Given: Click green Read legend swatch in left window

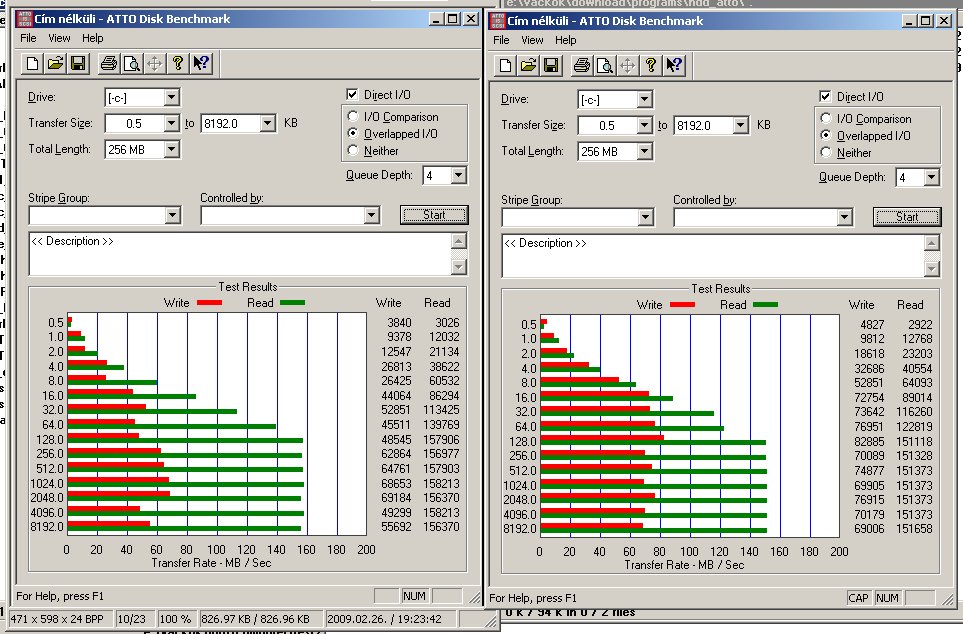Looking at the screenshot, I should pos(292,302).
